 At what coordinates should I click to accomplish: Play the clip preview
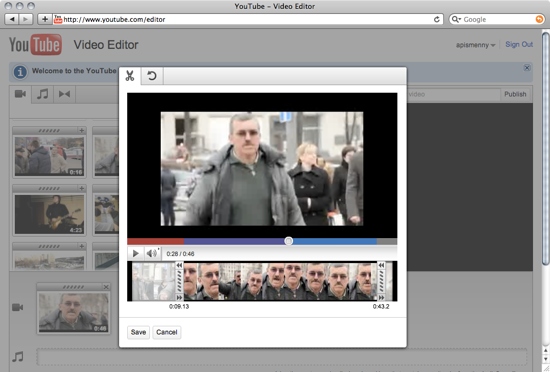[x=135, y=253]
